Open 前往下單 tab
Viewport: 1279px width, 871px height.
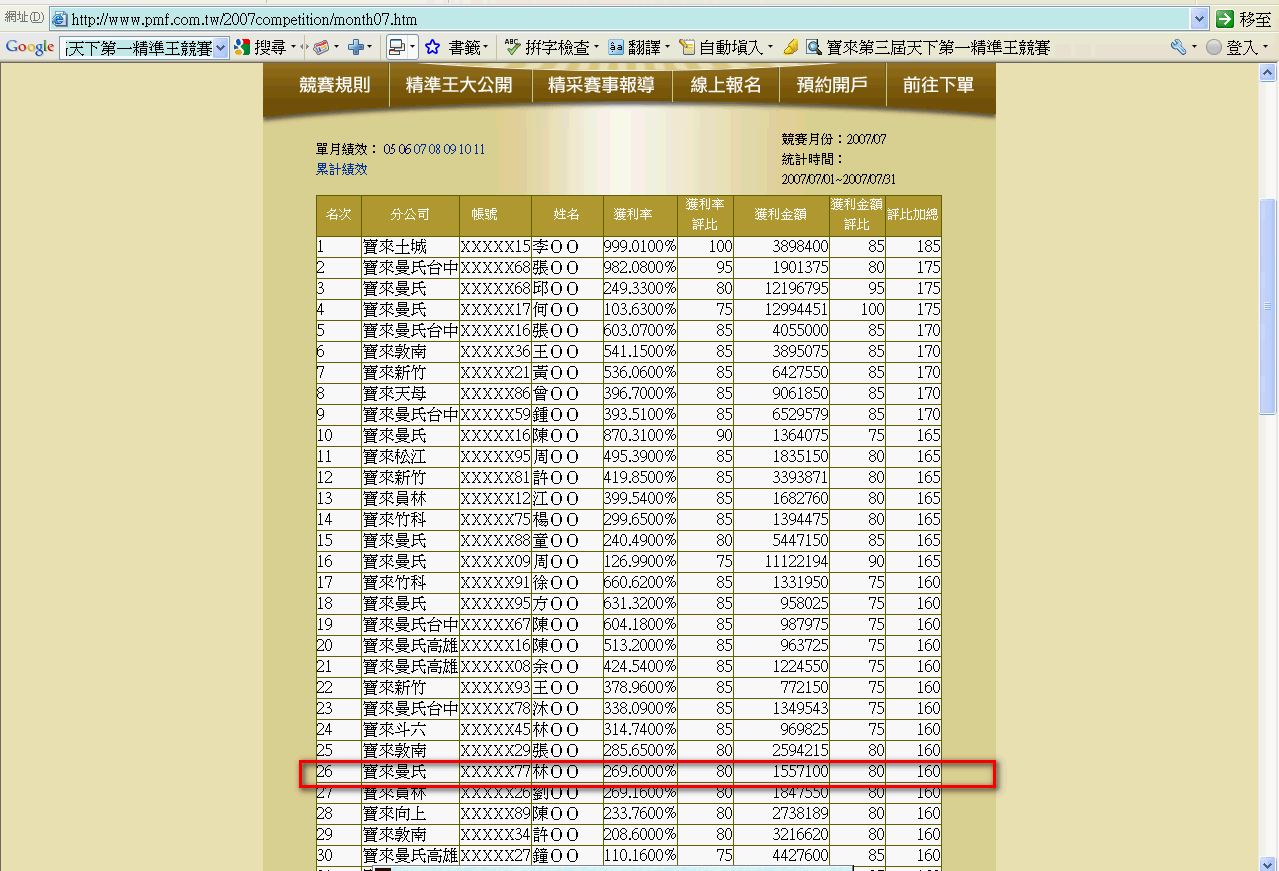tap(938, 86)
